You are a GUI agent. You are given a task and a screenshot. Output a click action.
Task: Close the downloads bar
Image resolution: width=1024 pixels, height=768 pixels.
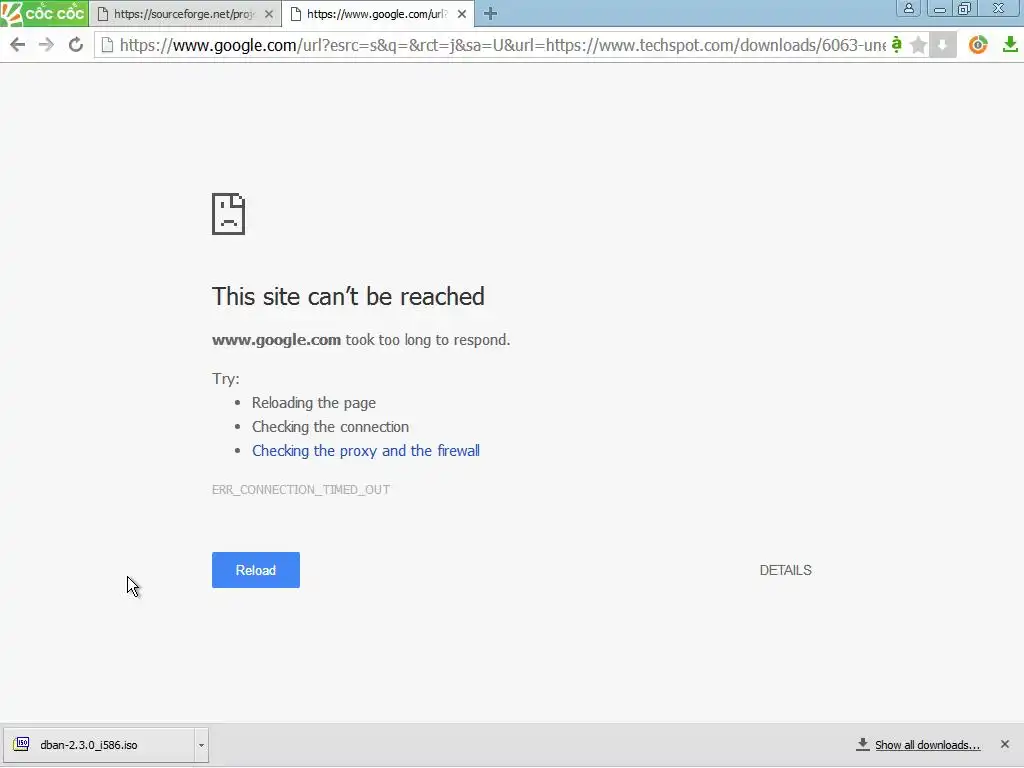click(1004, 744)
